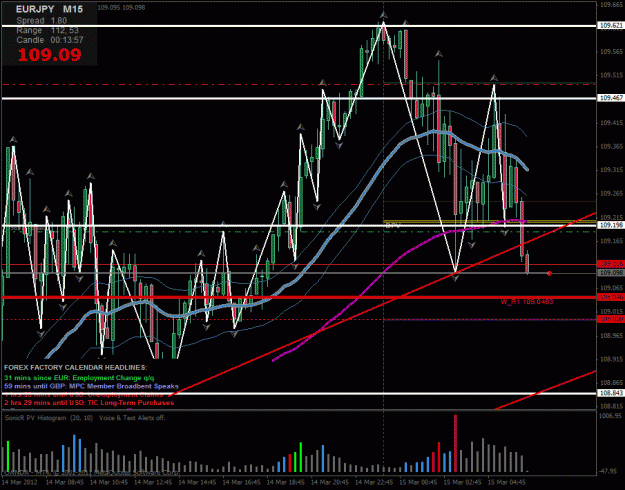
Task: Click the red 109.046 price label
Action: click(x=611, y=297)
